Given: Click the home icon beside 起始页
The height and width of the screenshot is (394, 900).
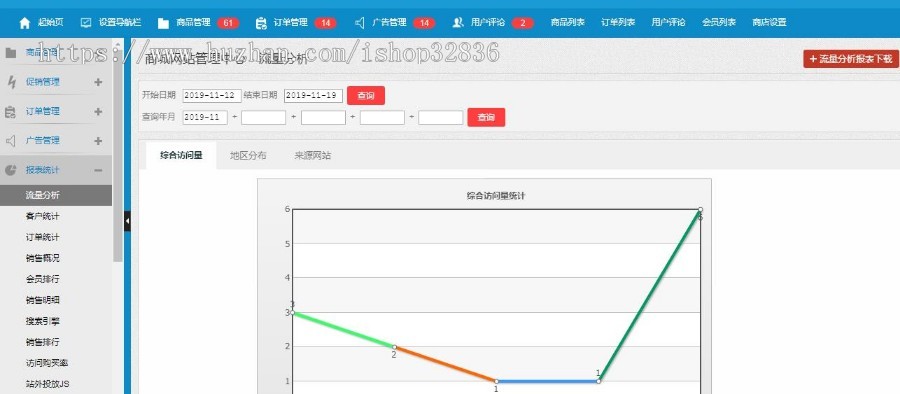Looking at the screenshot, I should (25, 23).
